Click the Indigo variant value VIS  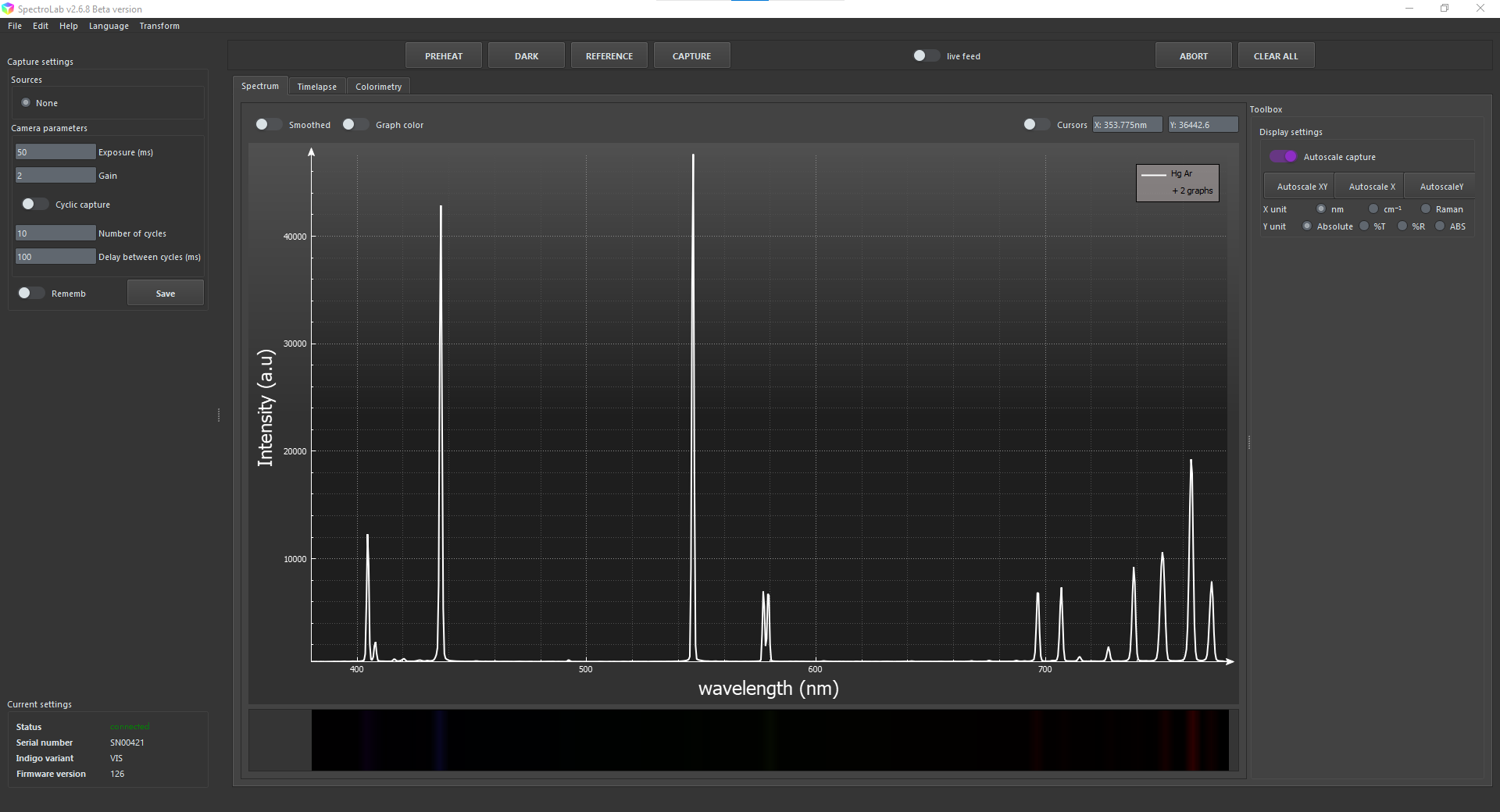[x=116, y=758]
